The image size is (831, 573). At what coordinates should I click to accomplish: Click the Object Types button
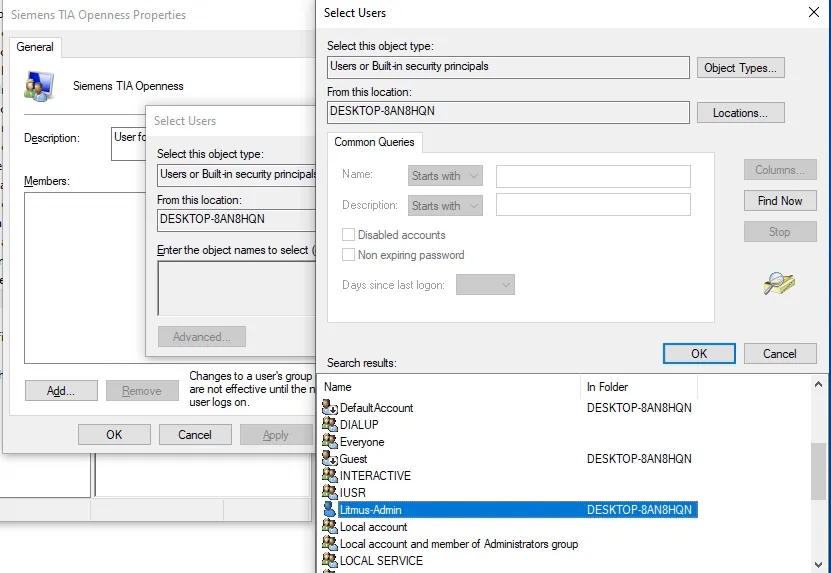(740, 68)
